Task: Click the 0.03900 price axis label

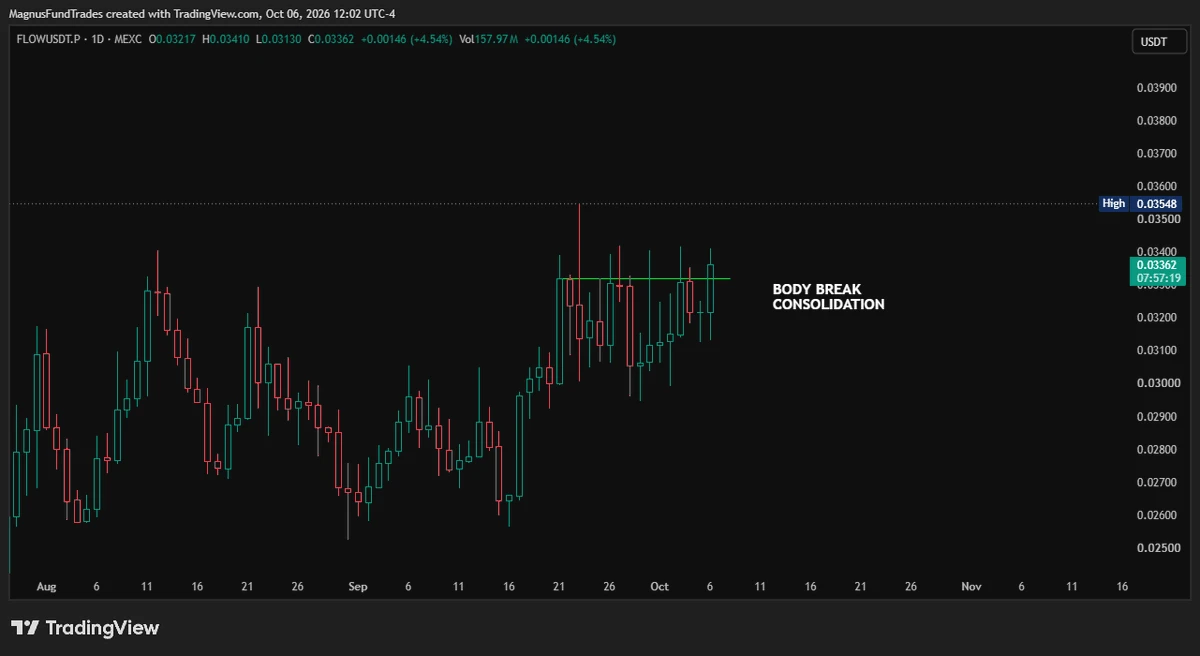Action: (1155, 88)
